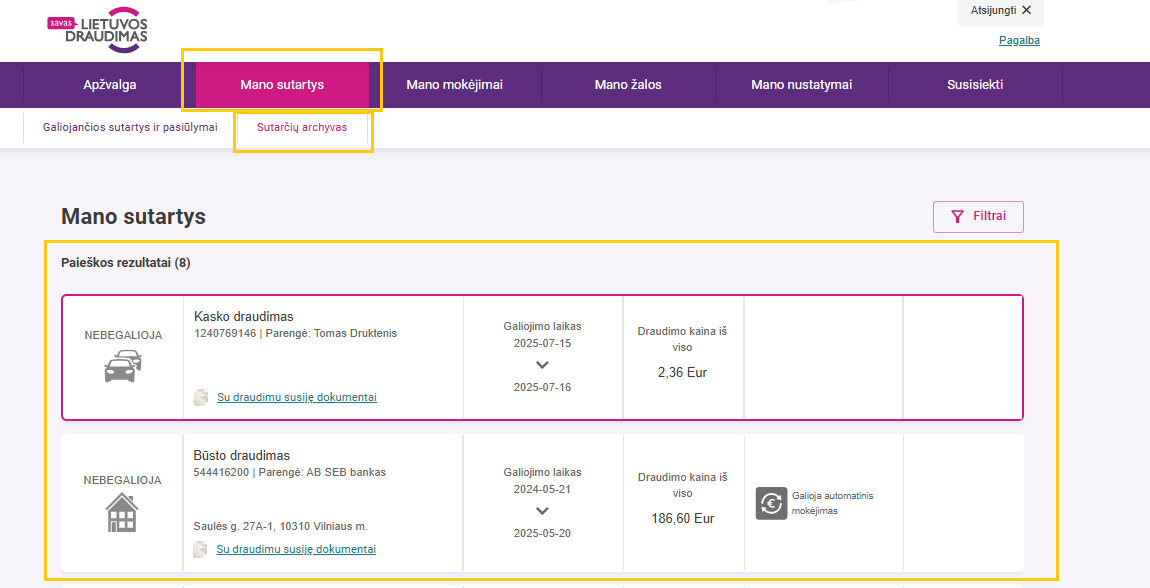Viewport: 1150px width, 588px height.
Task: Click the X icon beside Atsijungti
Action: pyautogui.click(x=1026, y=10)
